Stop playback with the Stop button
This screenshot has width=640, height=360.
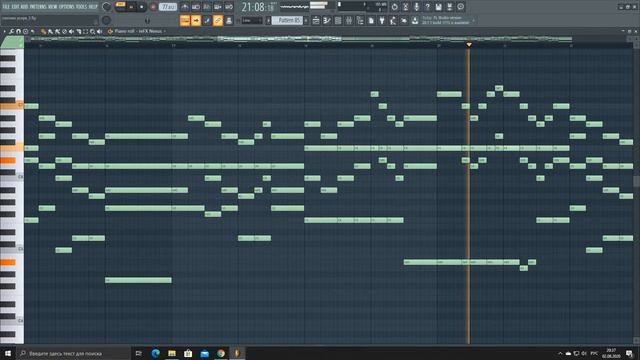142,7
